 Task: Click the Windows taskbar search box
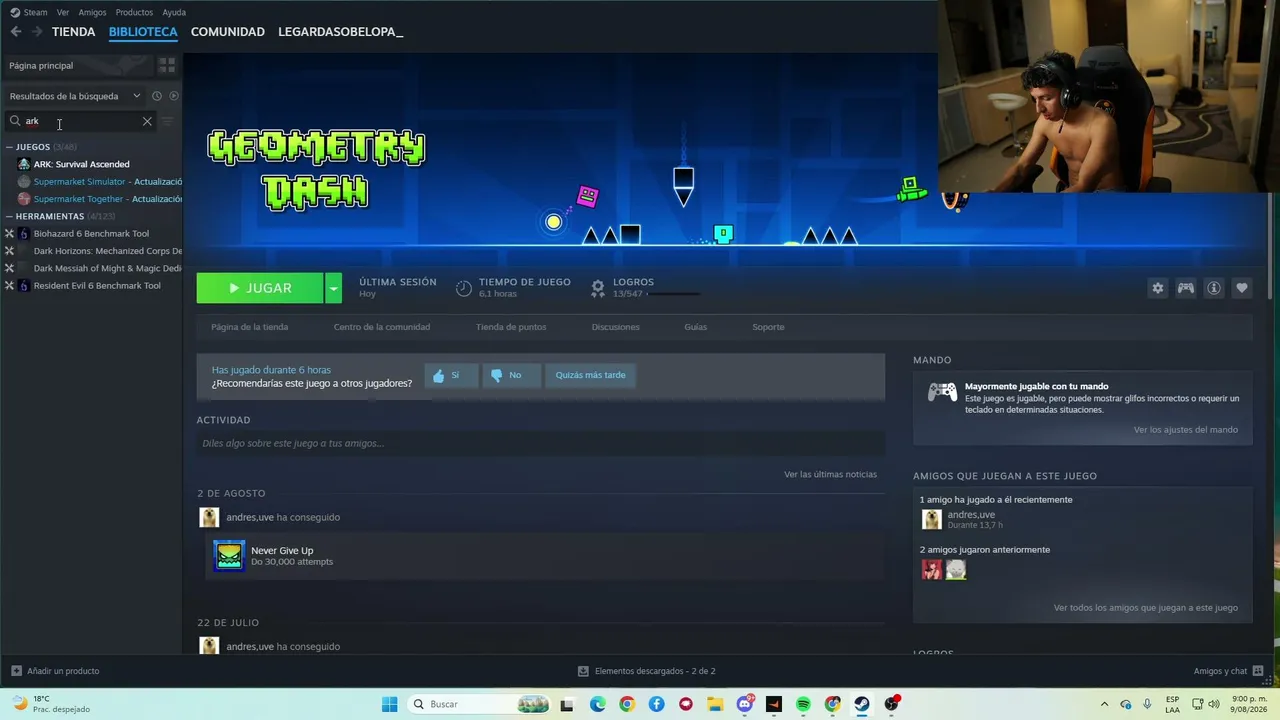[x=478, y=704]
